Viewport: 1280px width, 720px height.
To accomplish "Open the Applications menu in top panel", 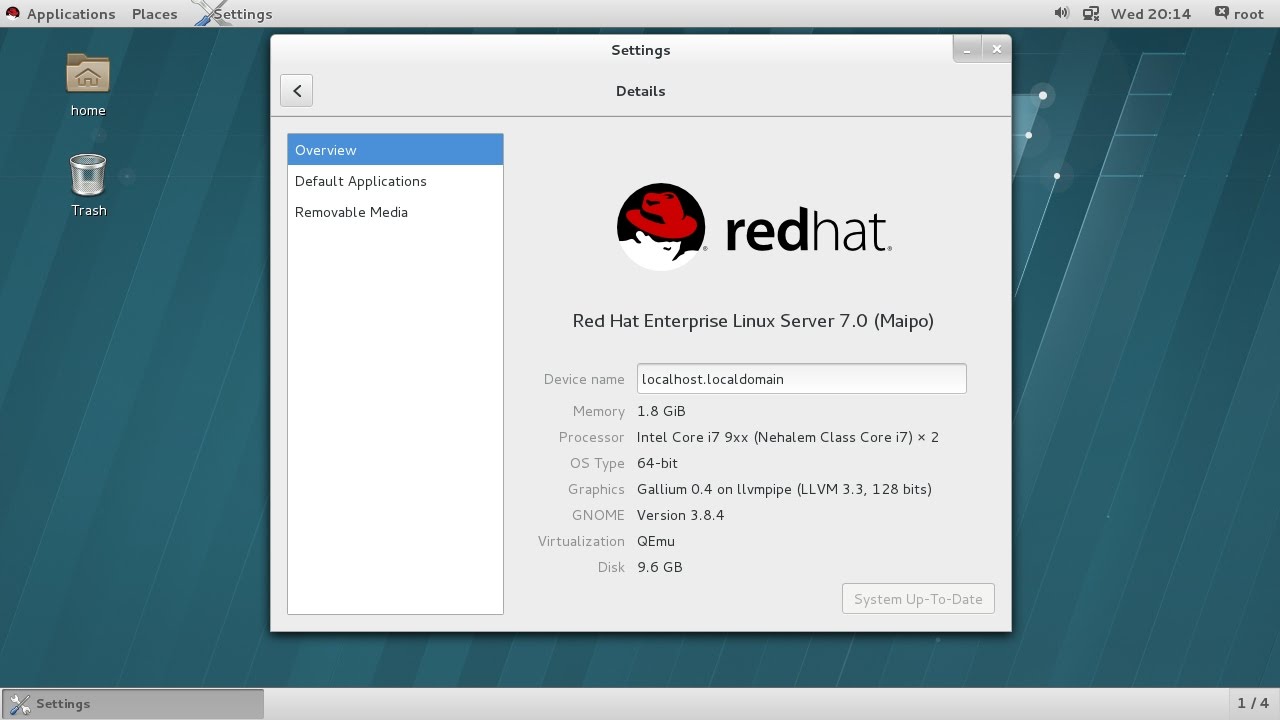I will coord(71,14).
